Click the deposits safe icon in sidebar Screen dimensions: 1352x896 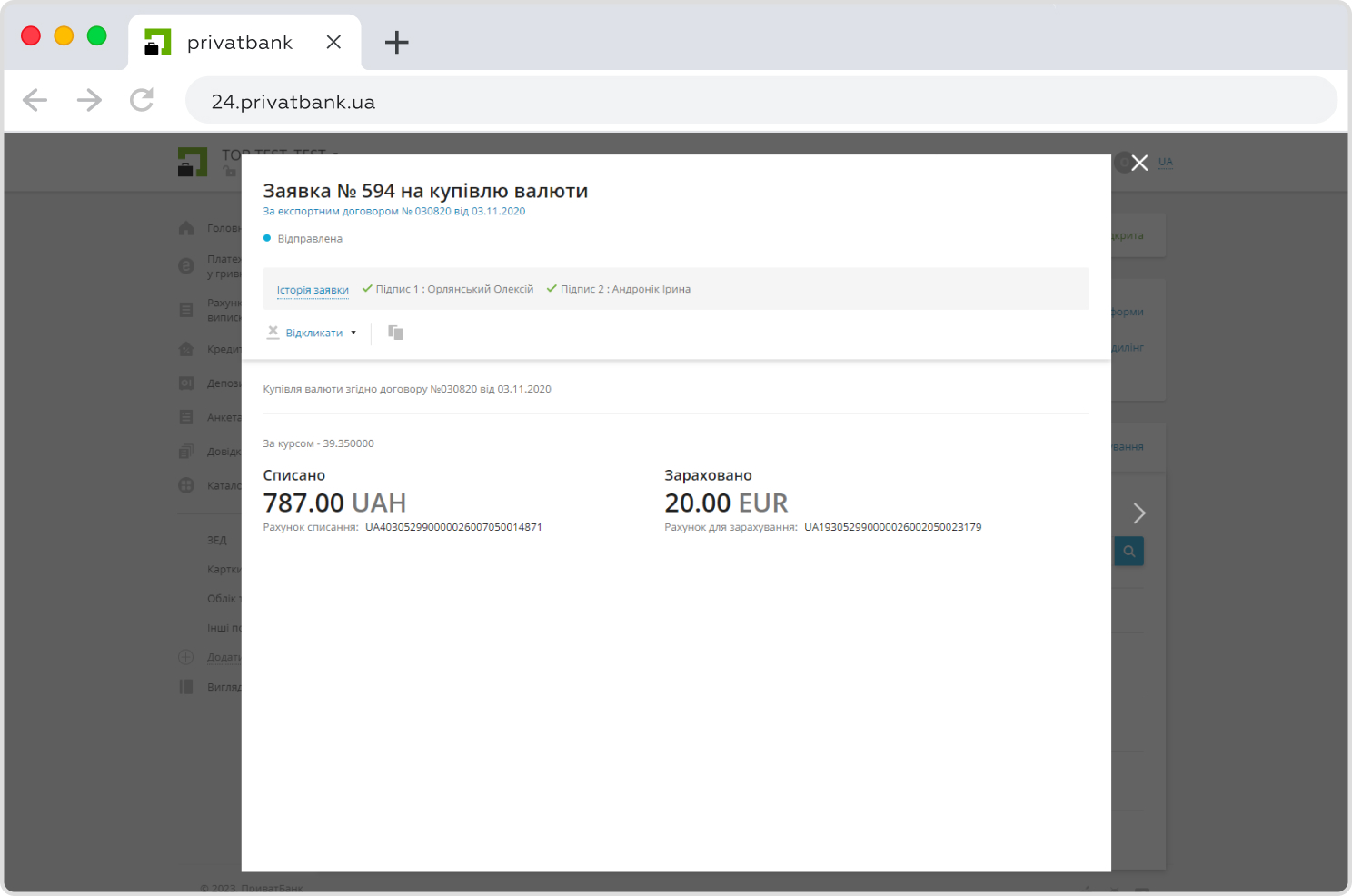[x=186, y=383]
